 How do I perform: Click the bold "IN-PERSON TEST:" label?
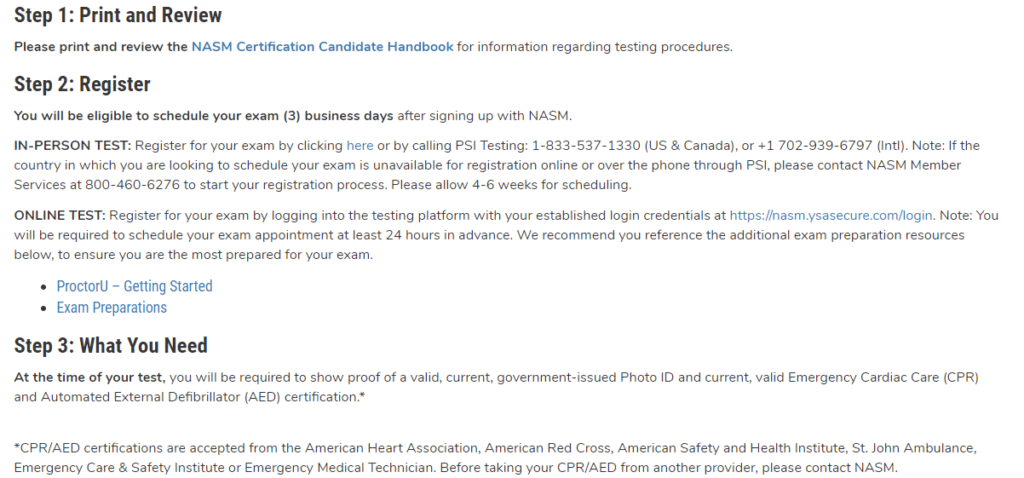coord(72,146)
